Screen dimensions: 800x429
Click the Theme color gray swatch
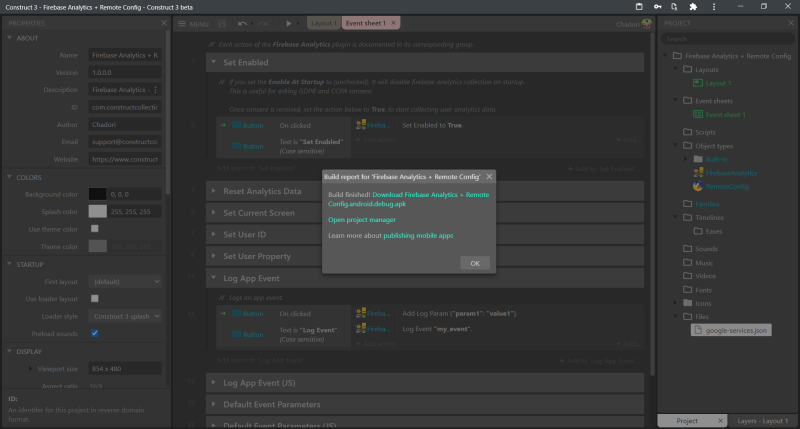point(97,246)
